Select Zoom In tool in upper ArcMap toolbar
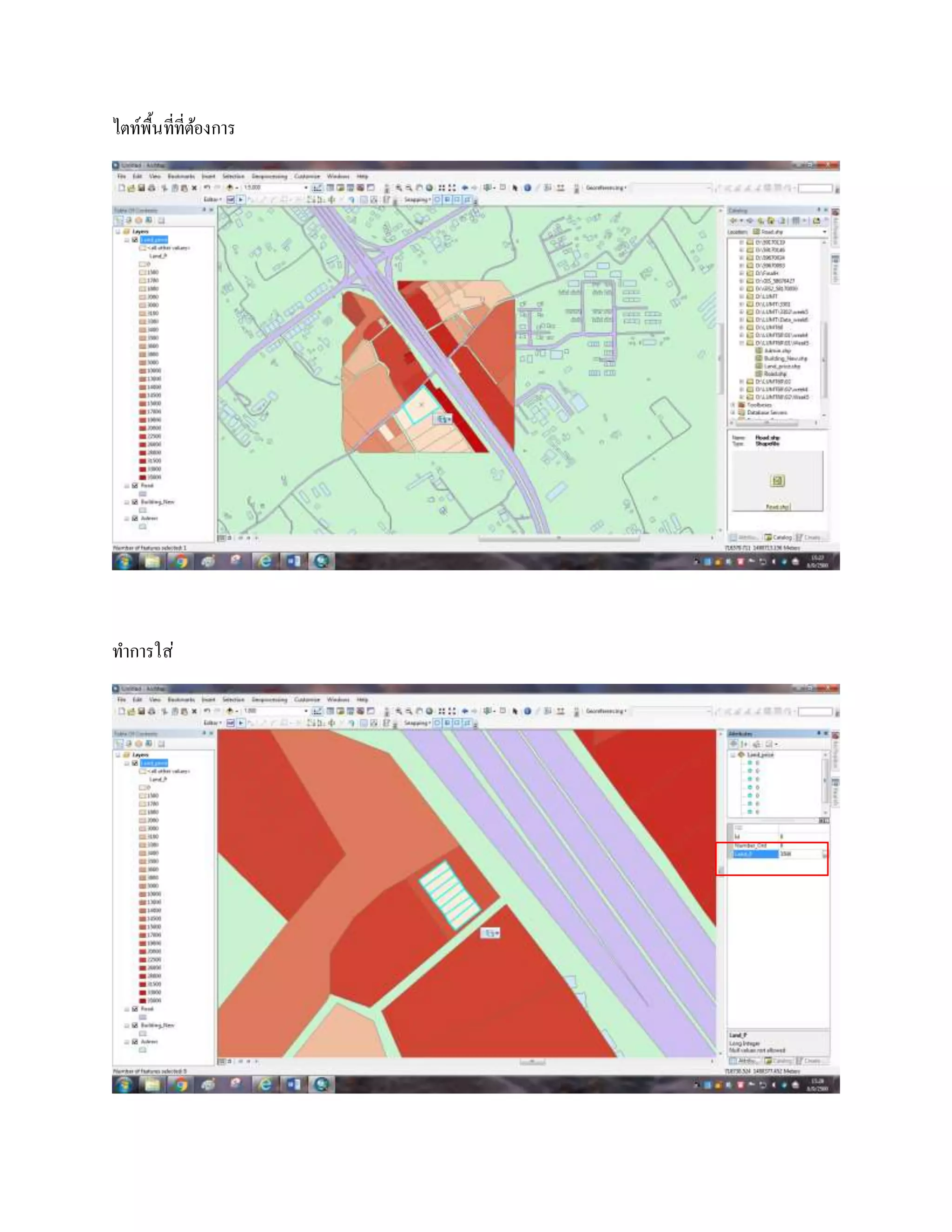952x1232 pixels. click(399, 188)
